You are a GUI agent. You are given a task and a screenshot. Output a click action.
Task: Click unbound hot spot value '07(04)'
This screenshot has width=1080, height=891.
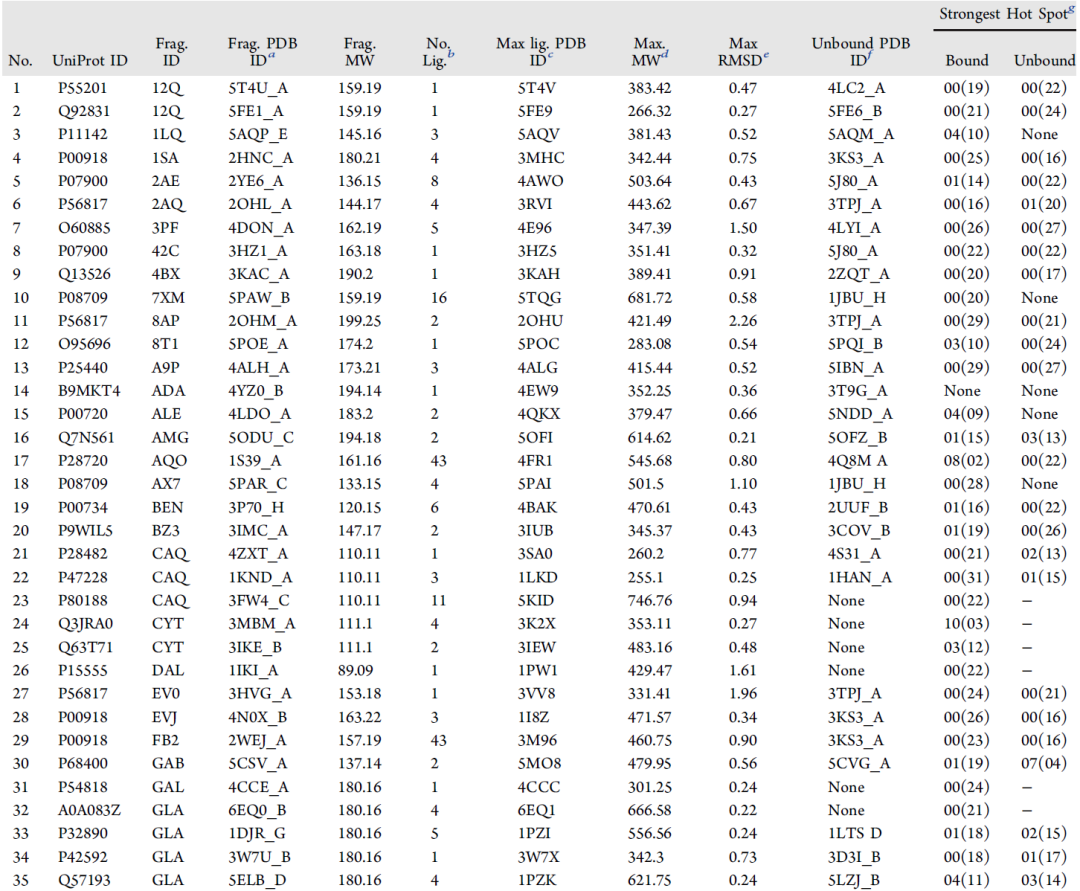pyautogui.click(x=1043, y=764)
